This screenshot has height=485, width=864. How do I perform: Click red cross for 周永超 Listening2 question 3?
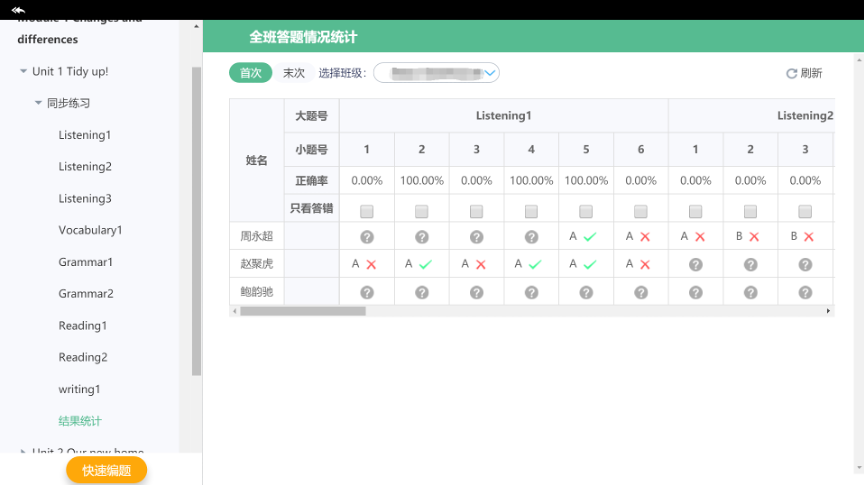tap(808, 237)
